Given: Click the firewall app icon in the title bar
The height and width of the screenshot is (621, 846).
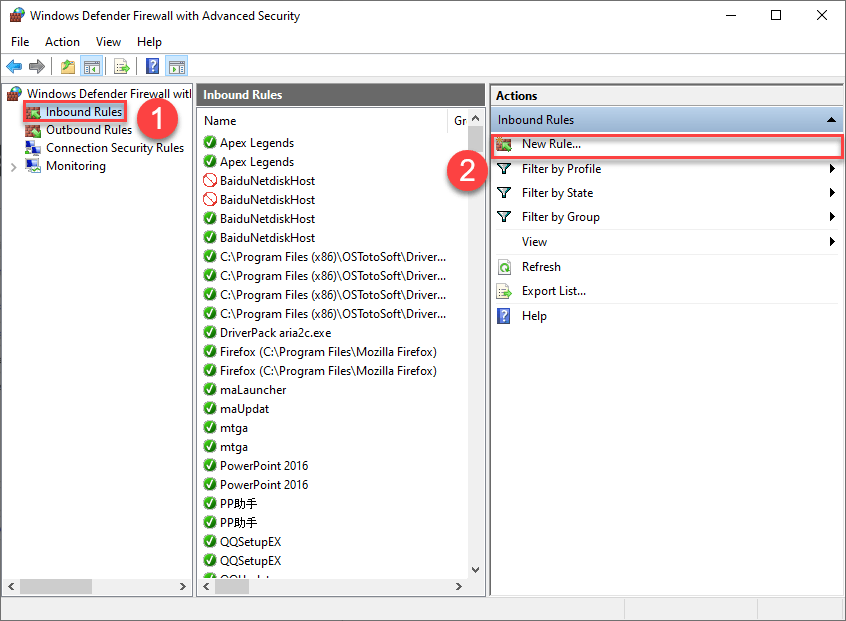Looking at the screenshot, I should coord(17,15).
